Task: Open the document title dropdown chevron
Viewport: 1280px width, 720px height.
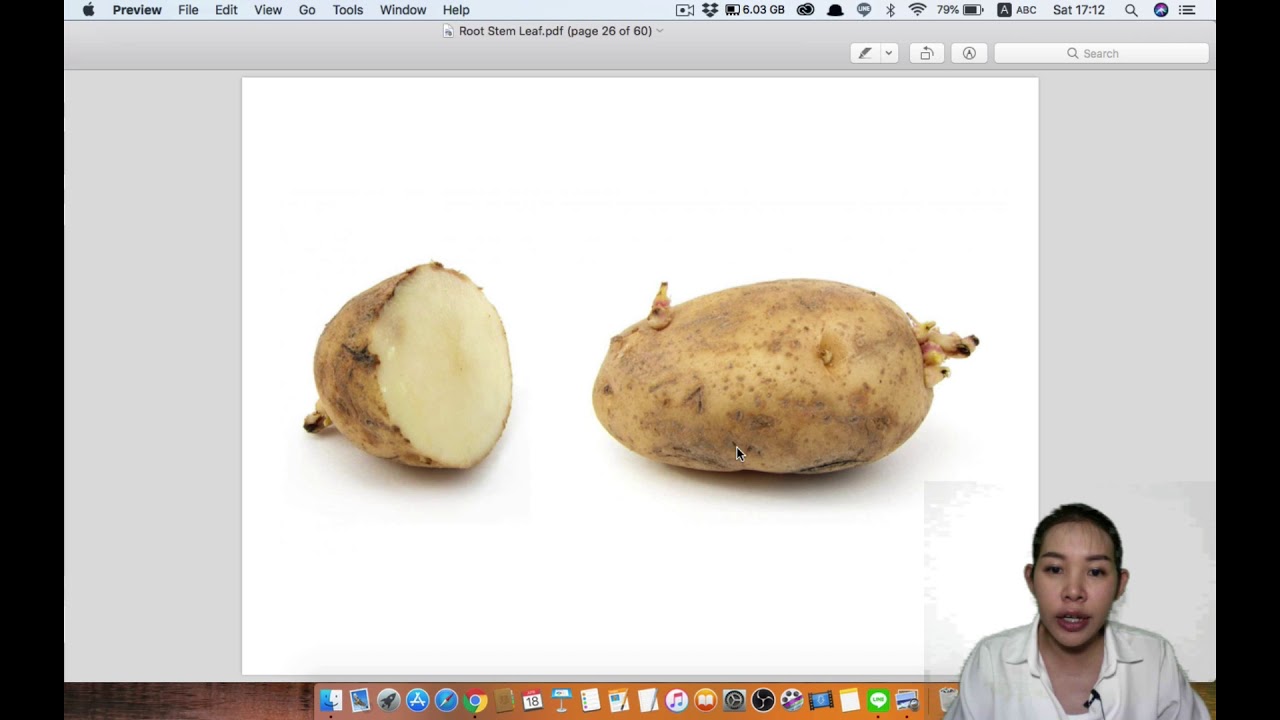Action: 660,31
